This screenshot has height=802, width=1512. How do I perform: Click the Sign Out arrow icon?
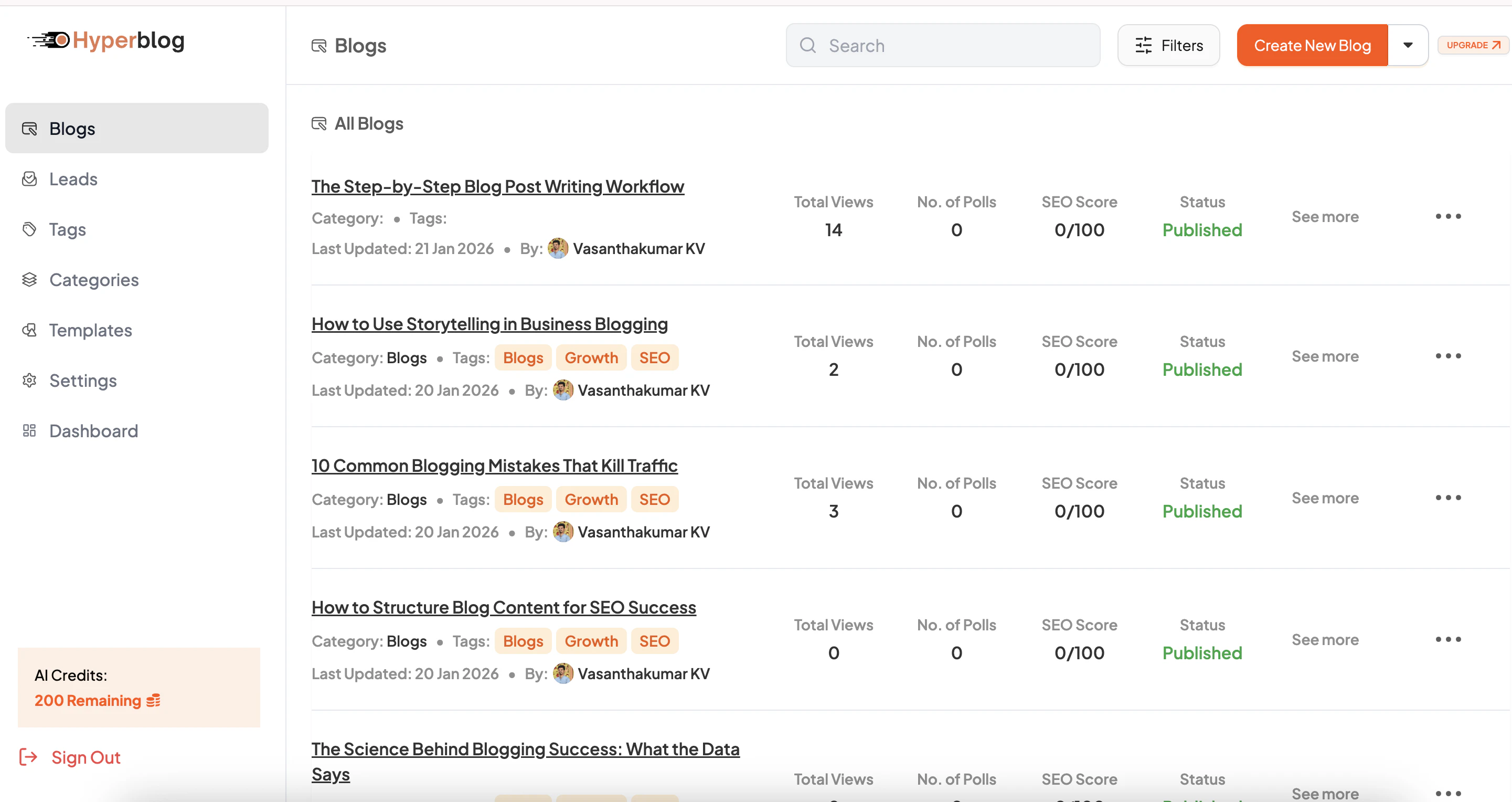tap(29, 757)
